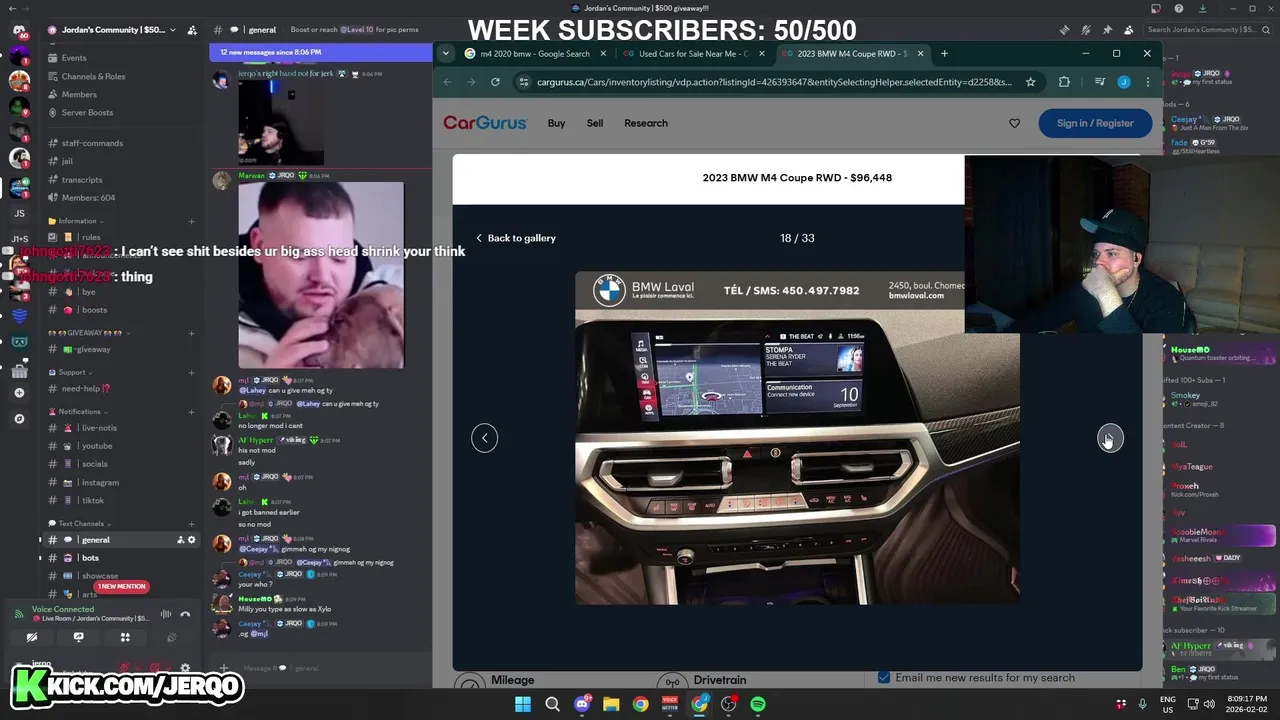Image resolution: width=1280 pixels, height=720 pixels.
Task: Open Chrome tab search dropdown
Action: pos(446,54)
